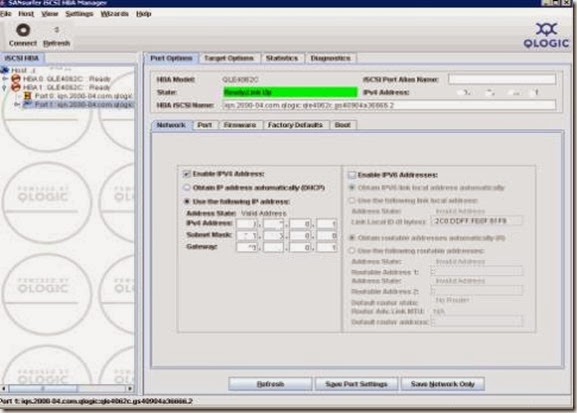Screen dimensions: 577x413
Task: Click the green Ready, Link Up state bar
Action: pyautogui.click(x=290, y=92)
